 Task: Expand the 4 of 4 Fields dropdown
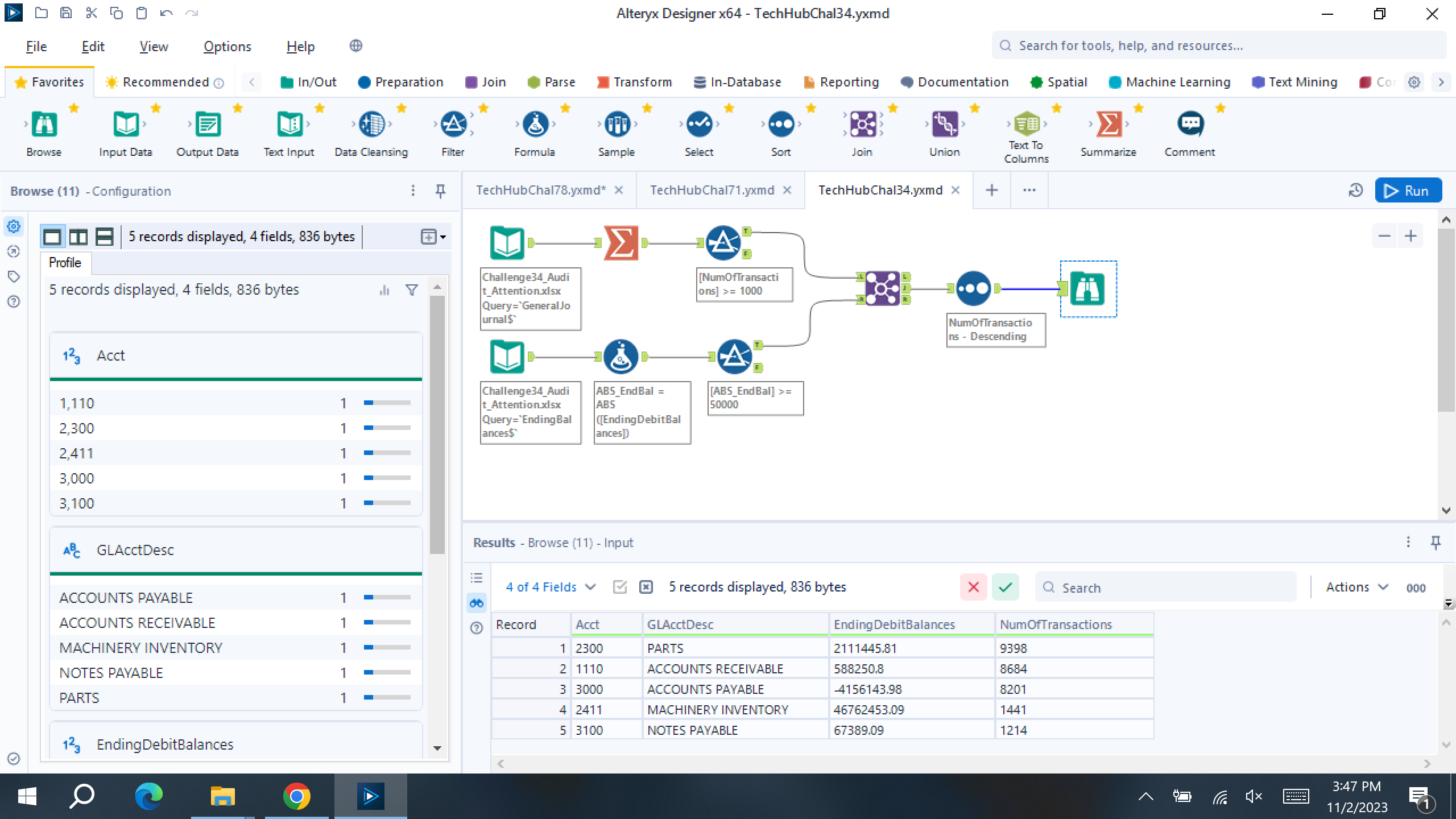550,587
